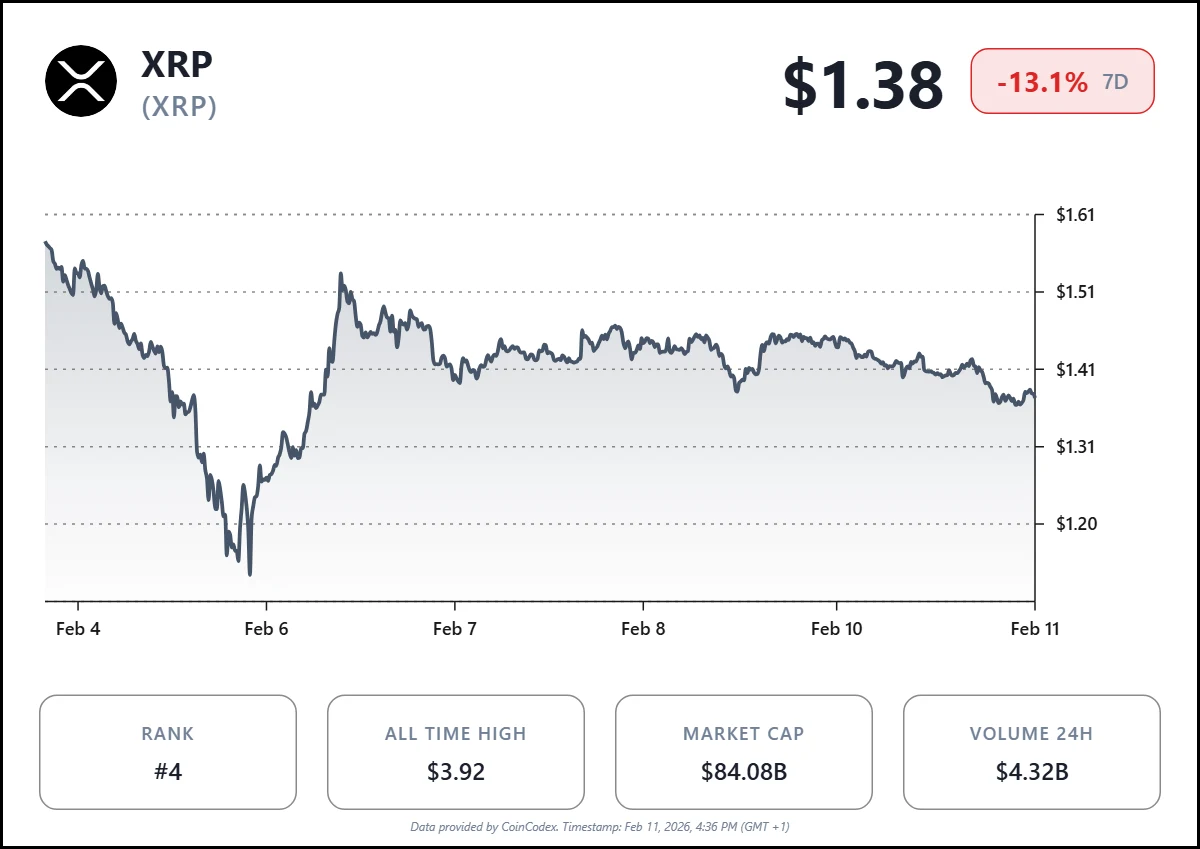Click the Feb 7 date label
Viewport: 1200px width, 849px height.
[x=454, y=628]
